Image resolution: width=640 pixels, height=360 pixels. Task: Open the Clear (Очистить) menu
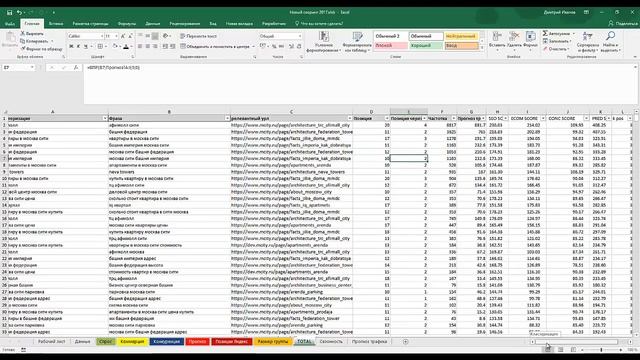556,49
